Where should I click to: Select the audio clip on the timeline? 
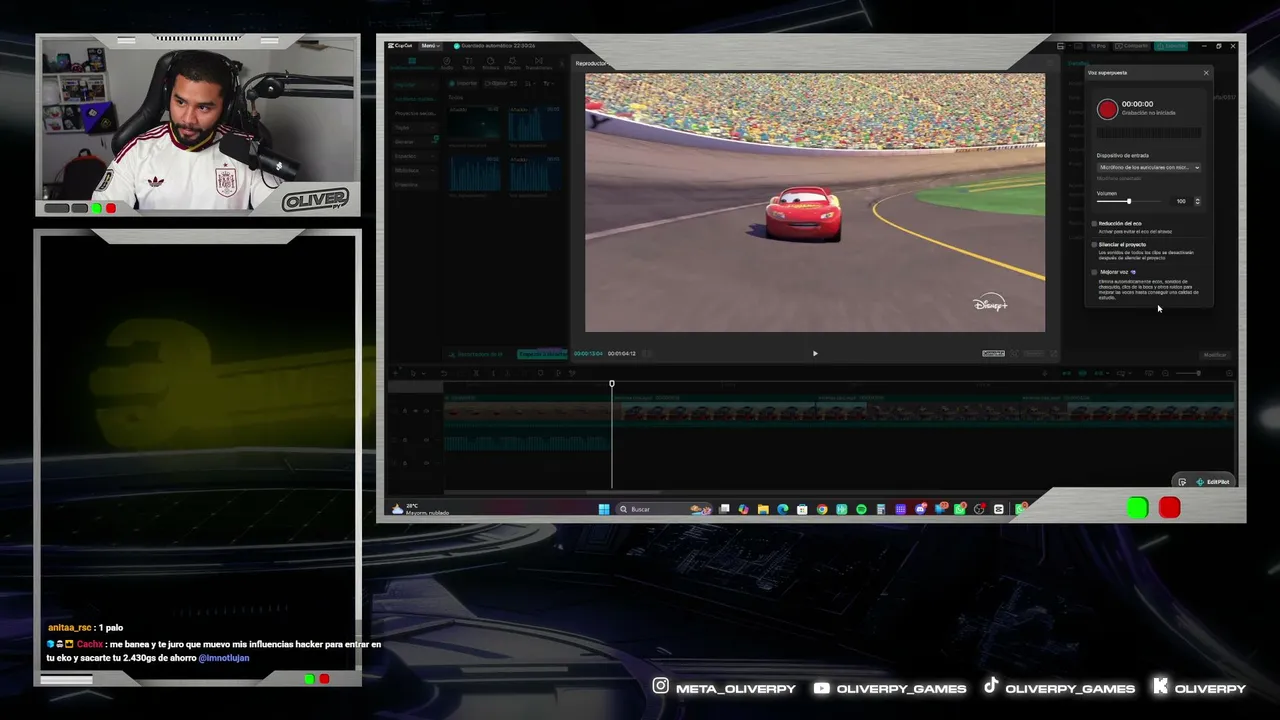[x=527, y=442]
